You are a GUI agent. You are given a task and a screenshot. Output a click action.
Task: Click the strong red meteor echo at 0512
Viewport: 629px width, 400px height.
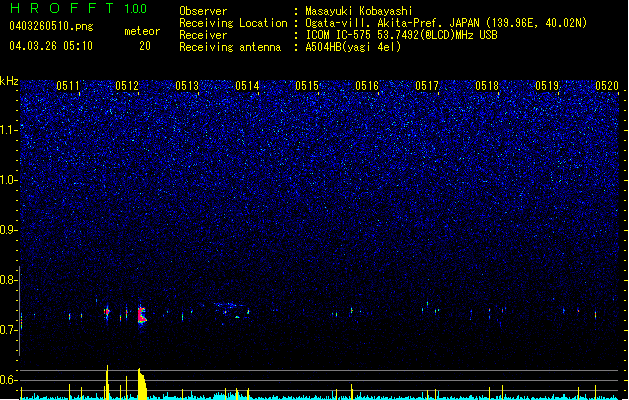pos(142,315)
